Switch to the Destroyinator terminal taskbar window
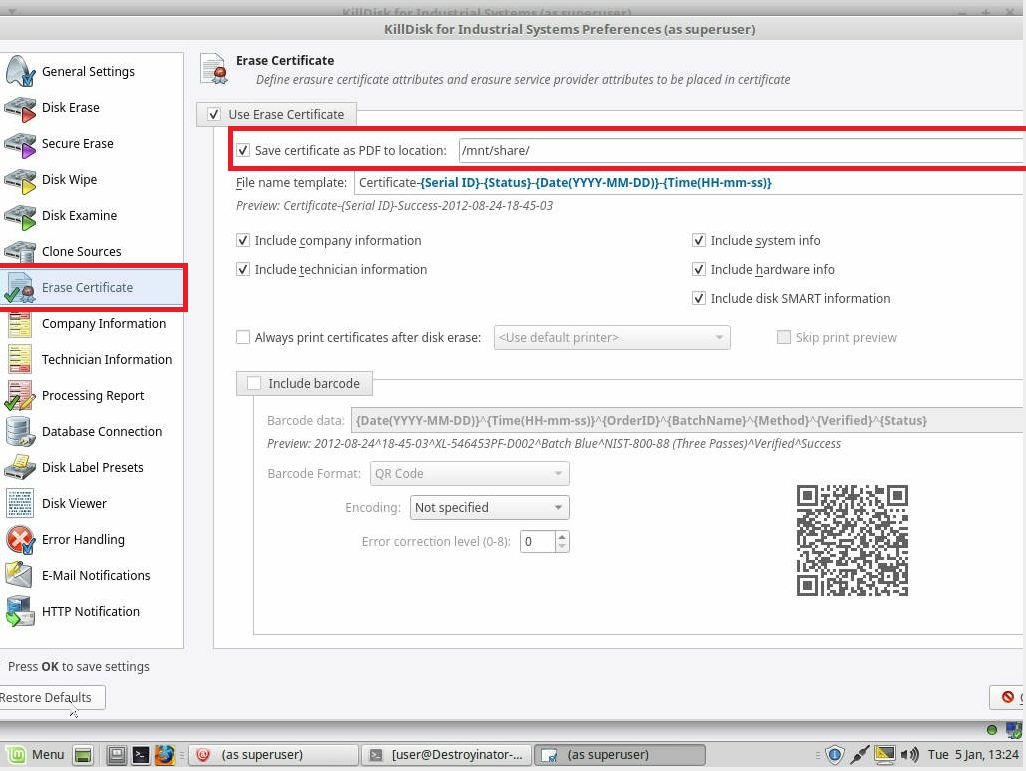The image size is (1026, 771). (x=448, y=755)
